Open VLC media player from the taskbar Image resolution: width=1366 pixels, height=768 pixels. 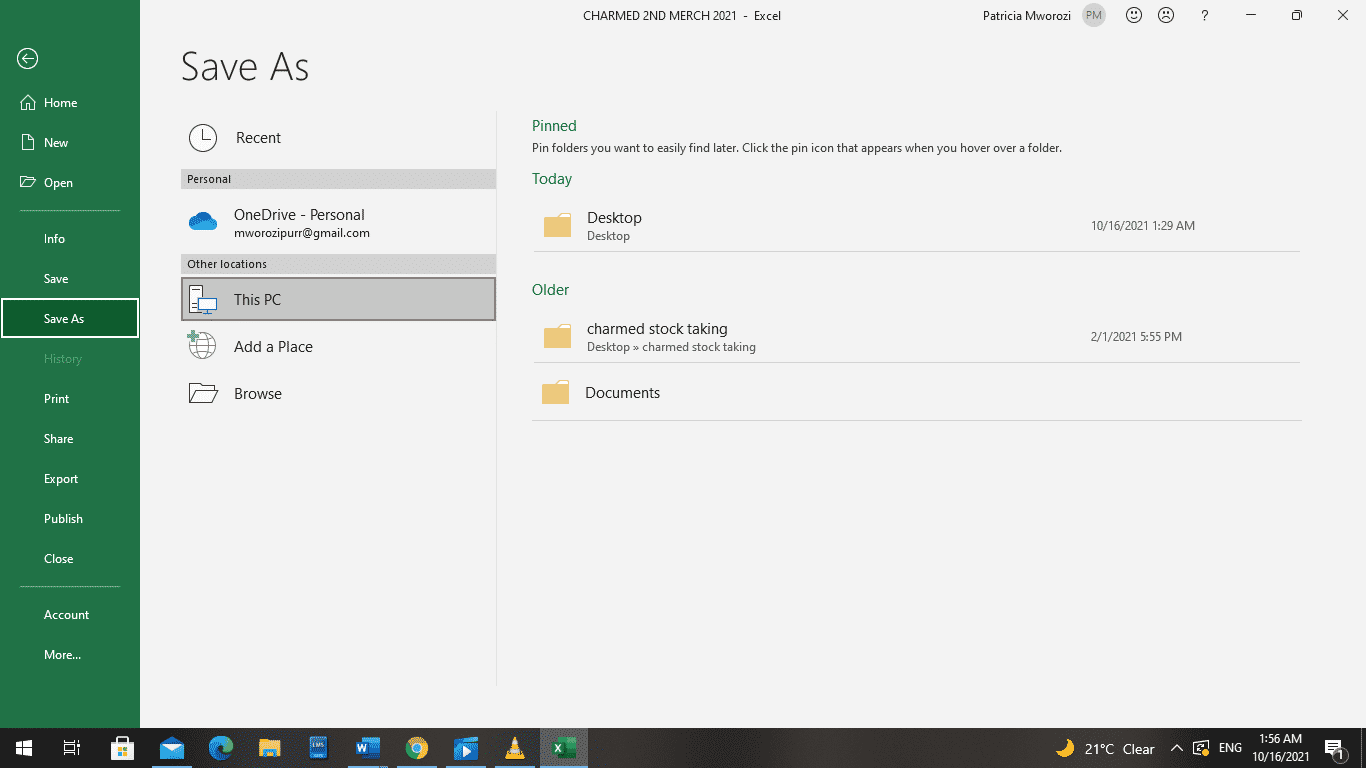click(514, 747)
